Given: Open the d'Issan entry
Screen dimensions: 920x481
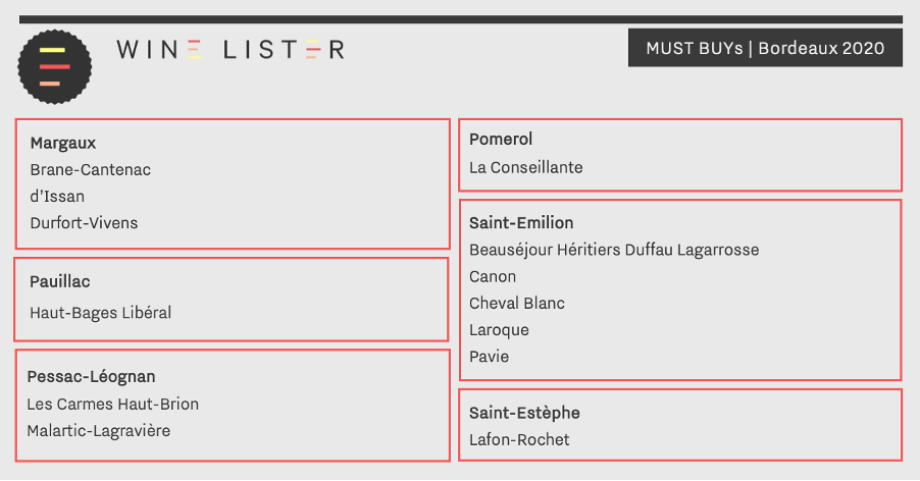Looking at the screenshot, I should tap(57, 196).
